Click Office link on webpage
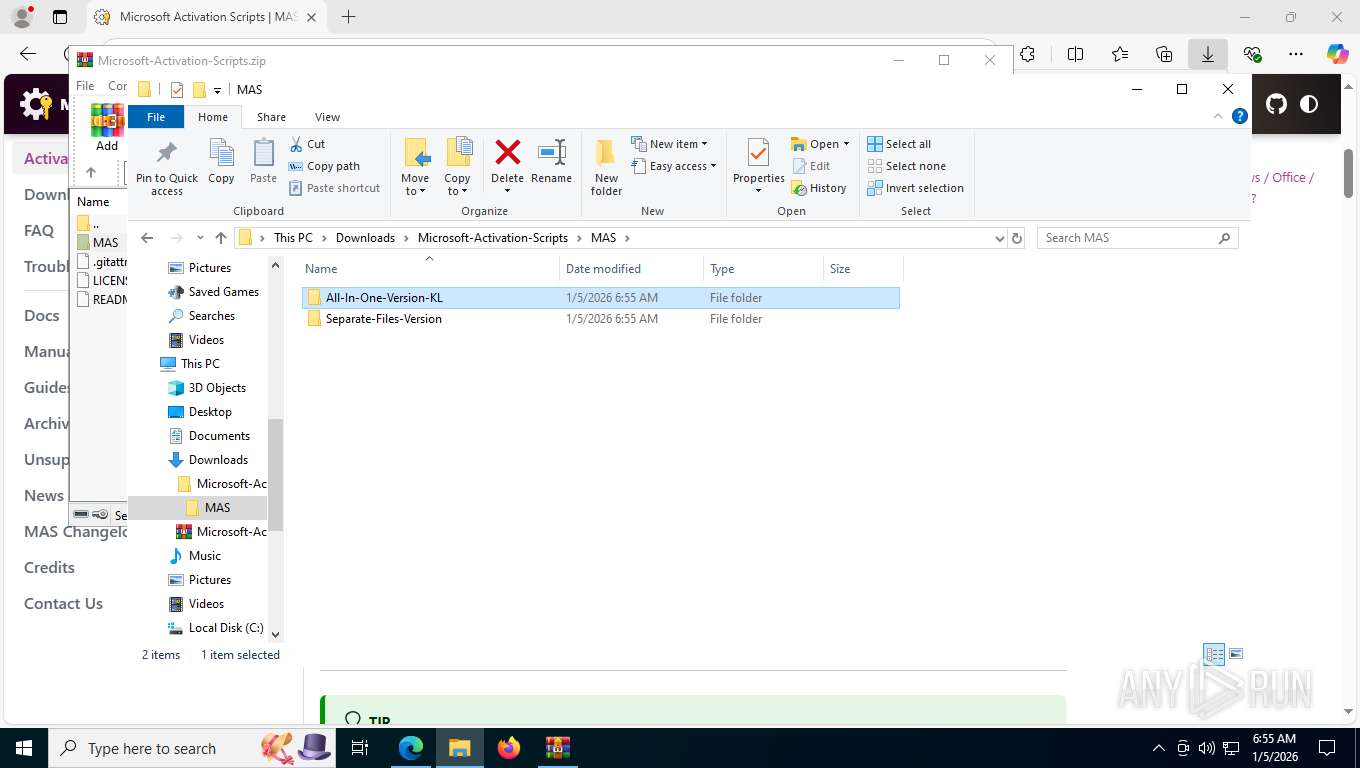The image size is (1360, 768). coord(1289,177)
